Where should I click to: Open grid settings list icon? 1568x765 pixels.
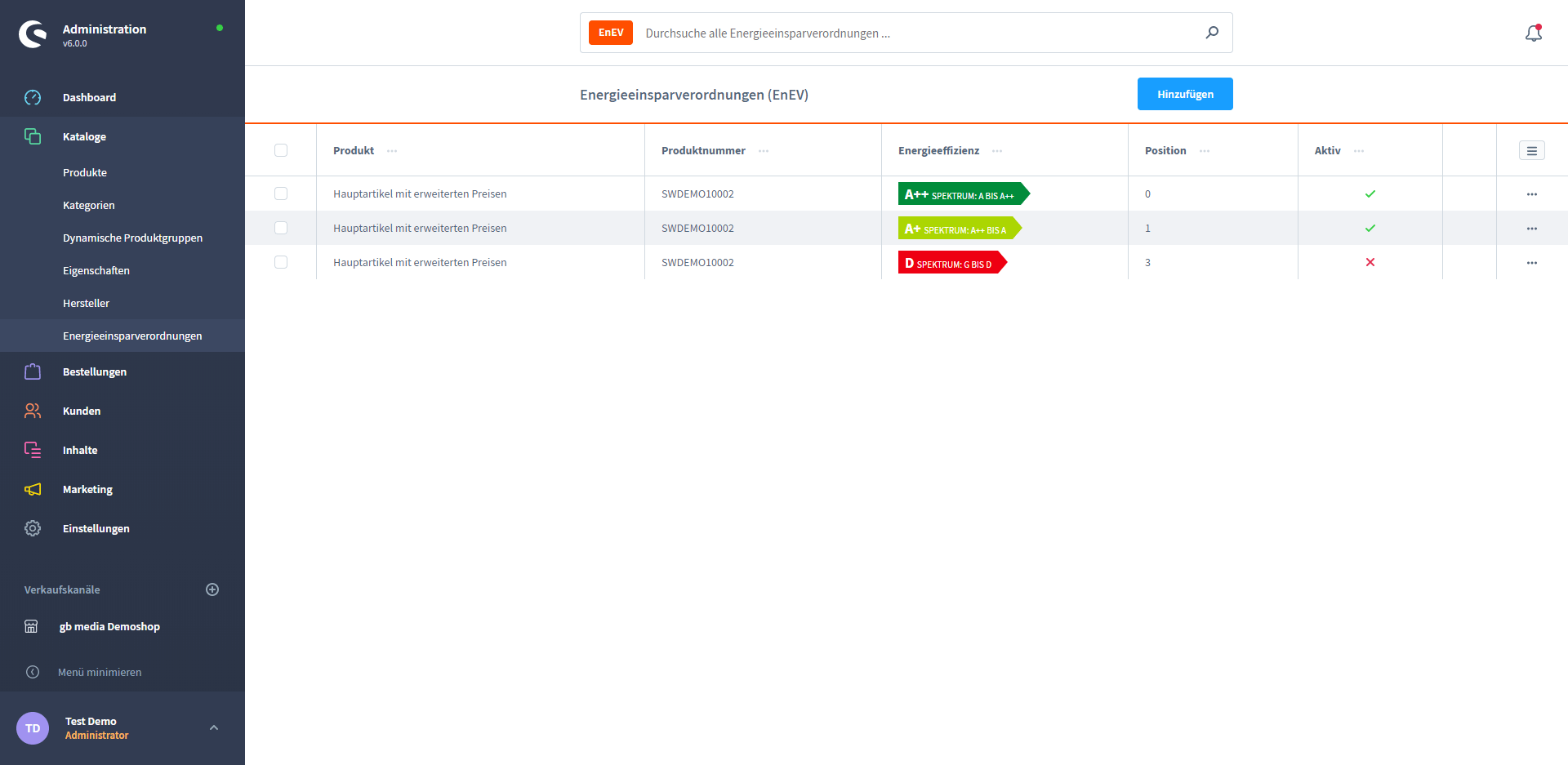click(1532, 150)
